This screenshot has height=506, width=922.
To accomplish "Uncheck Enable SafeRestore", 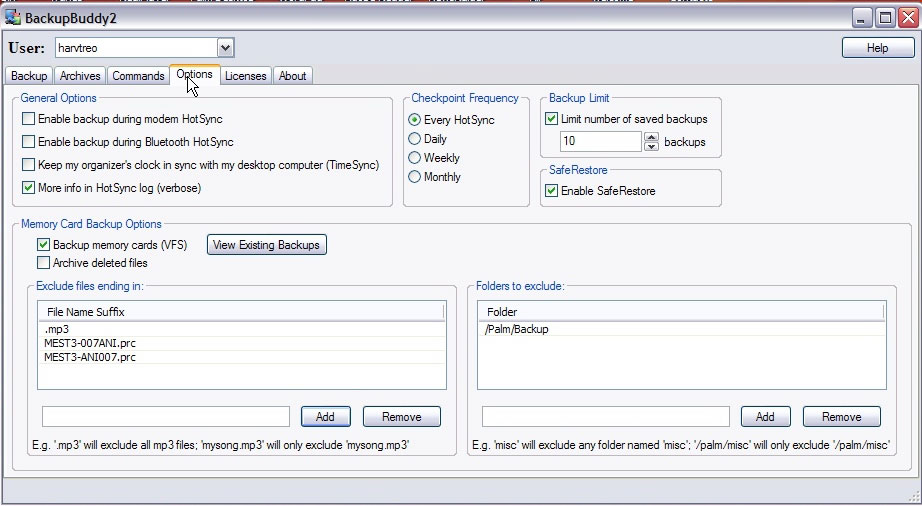I will point(551,190).
